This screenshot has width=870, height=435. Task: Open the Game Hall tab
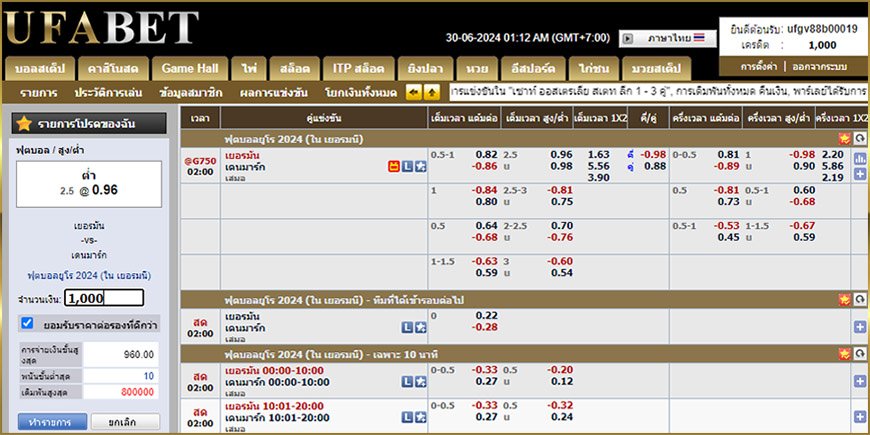(190, 68)
